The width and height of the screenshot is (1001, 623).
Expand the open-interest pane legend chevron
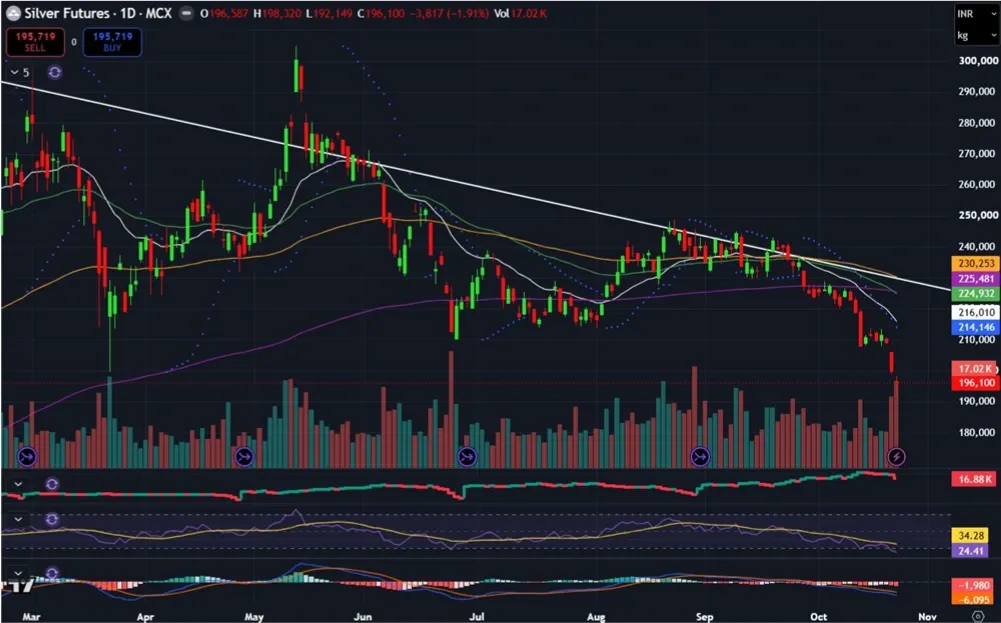18,484
